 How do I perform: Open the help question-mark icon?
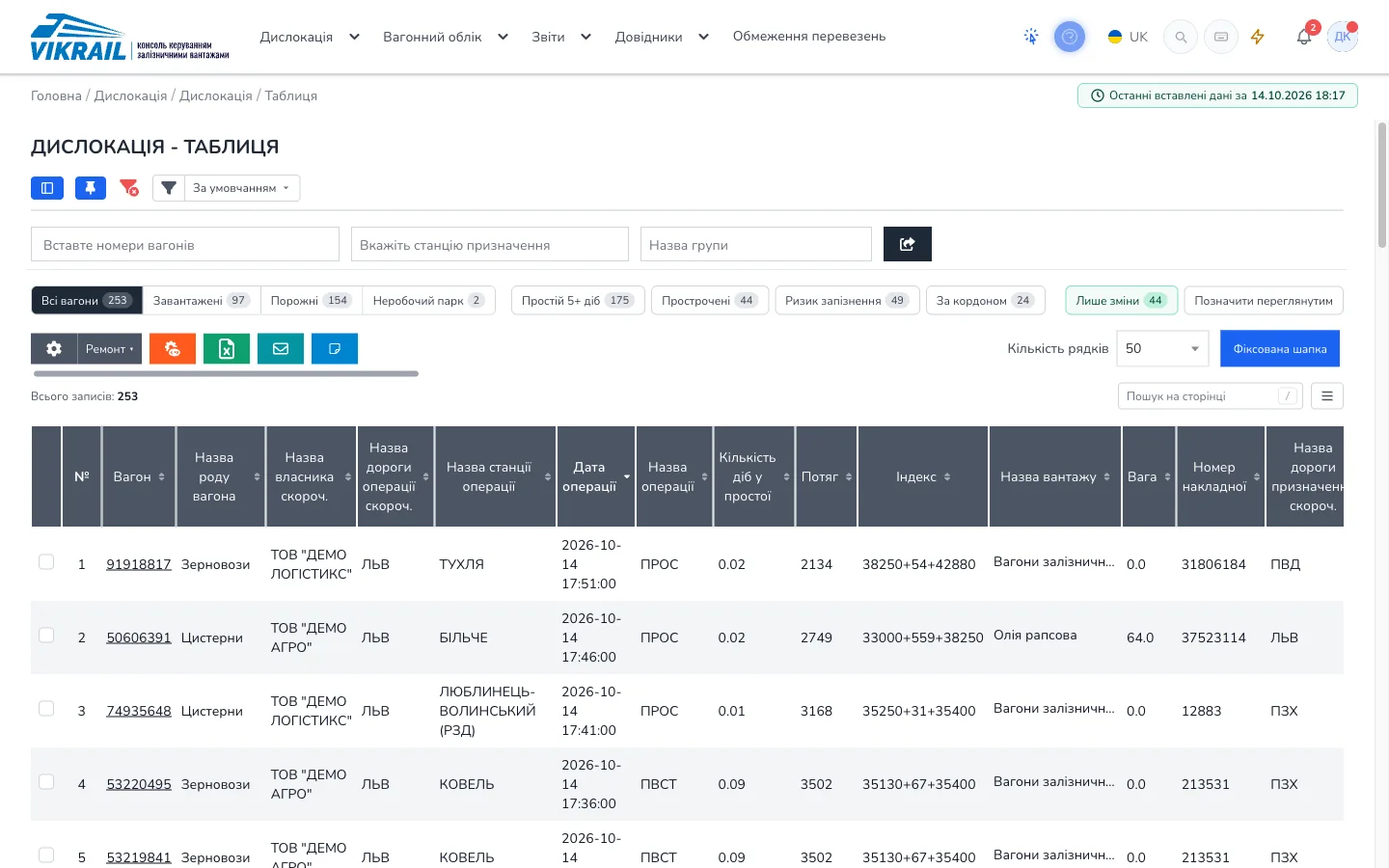[x=1069, y=37]
